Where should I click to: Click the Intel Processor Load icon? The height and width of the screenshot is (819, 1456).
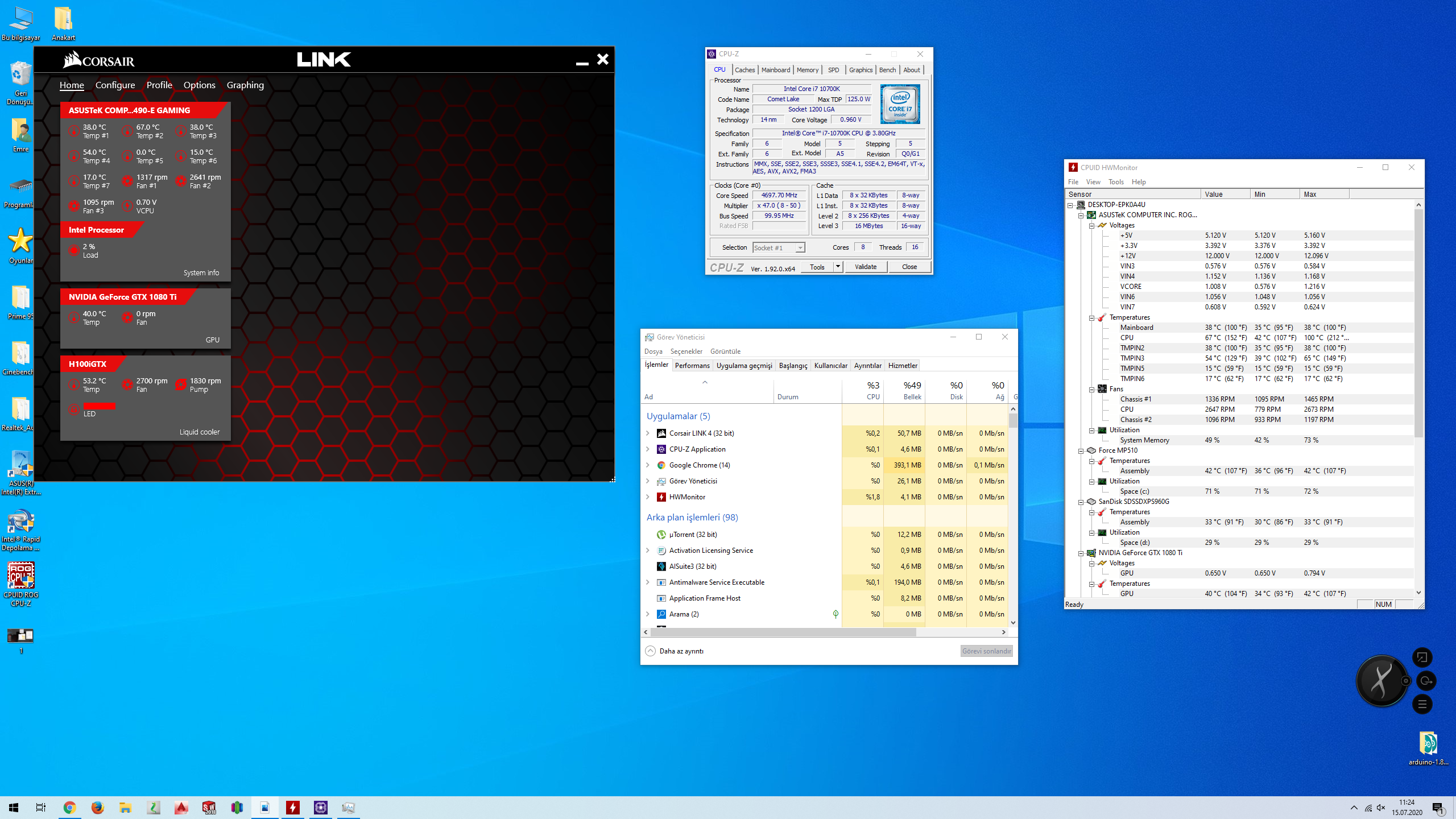73,250
